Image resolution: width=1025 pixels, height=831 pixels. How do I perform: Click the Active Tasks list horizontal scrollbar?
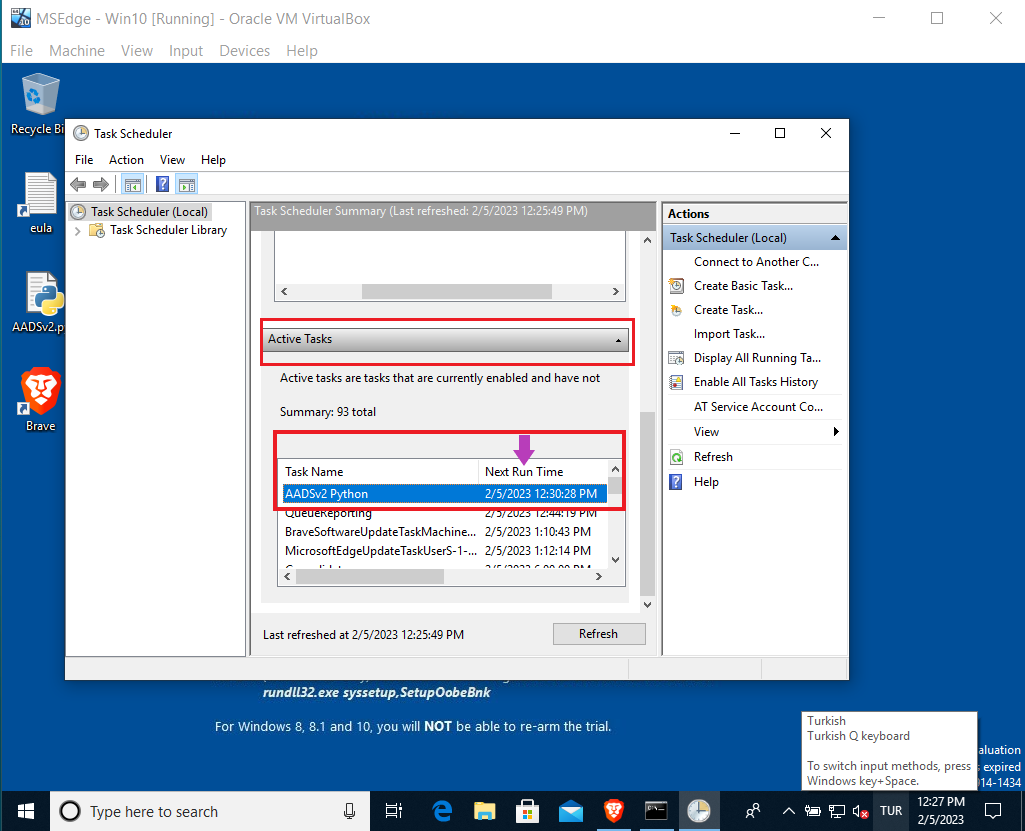tap(400, 577)
